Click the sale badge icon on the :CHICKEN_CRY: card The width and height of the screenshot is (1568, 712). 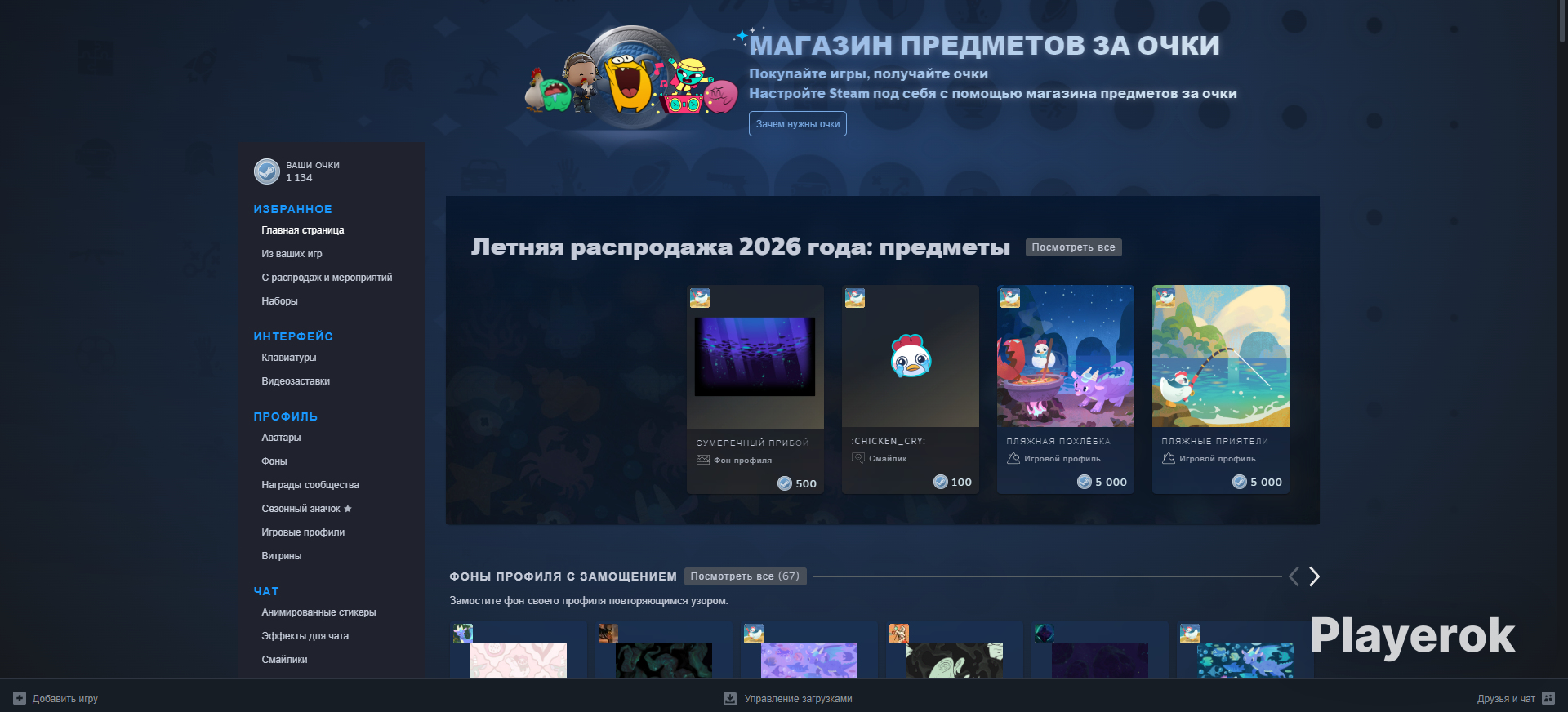point(855,298)
